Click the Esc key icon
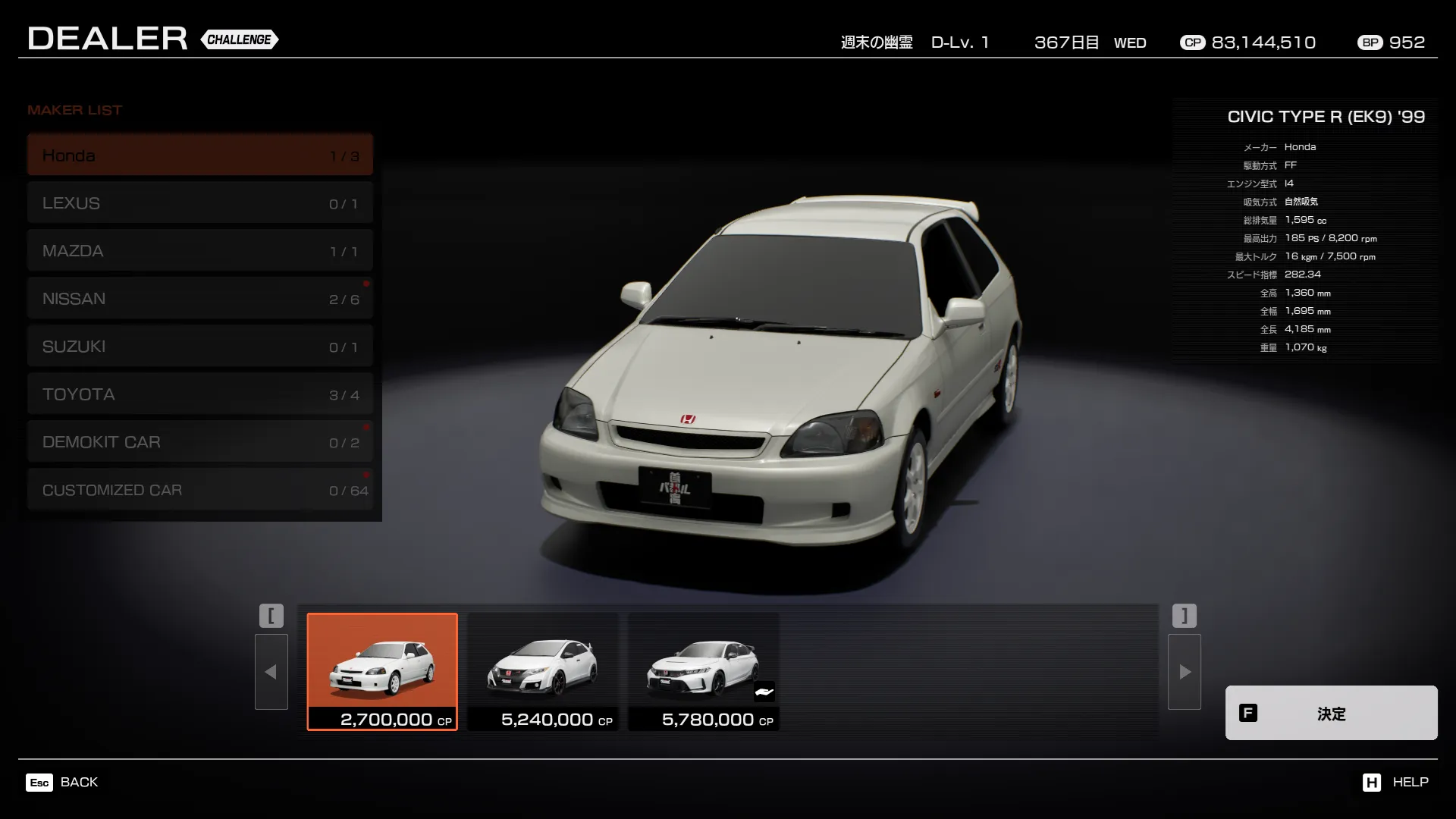 [39, 783]
